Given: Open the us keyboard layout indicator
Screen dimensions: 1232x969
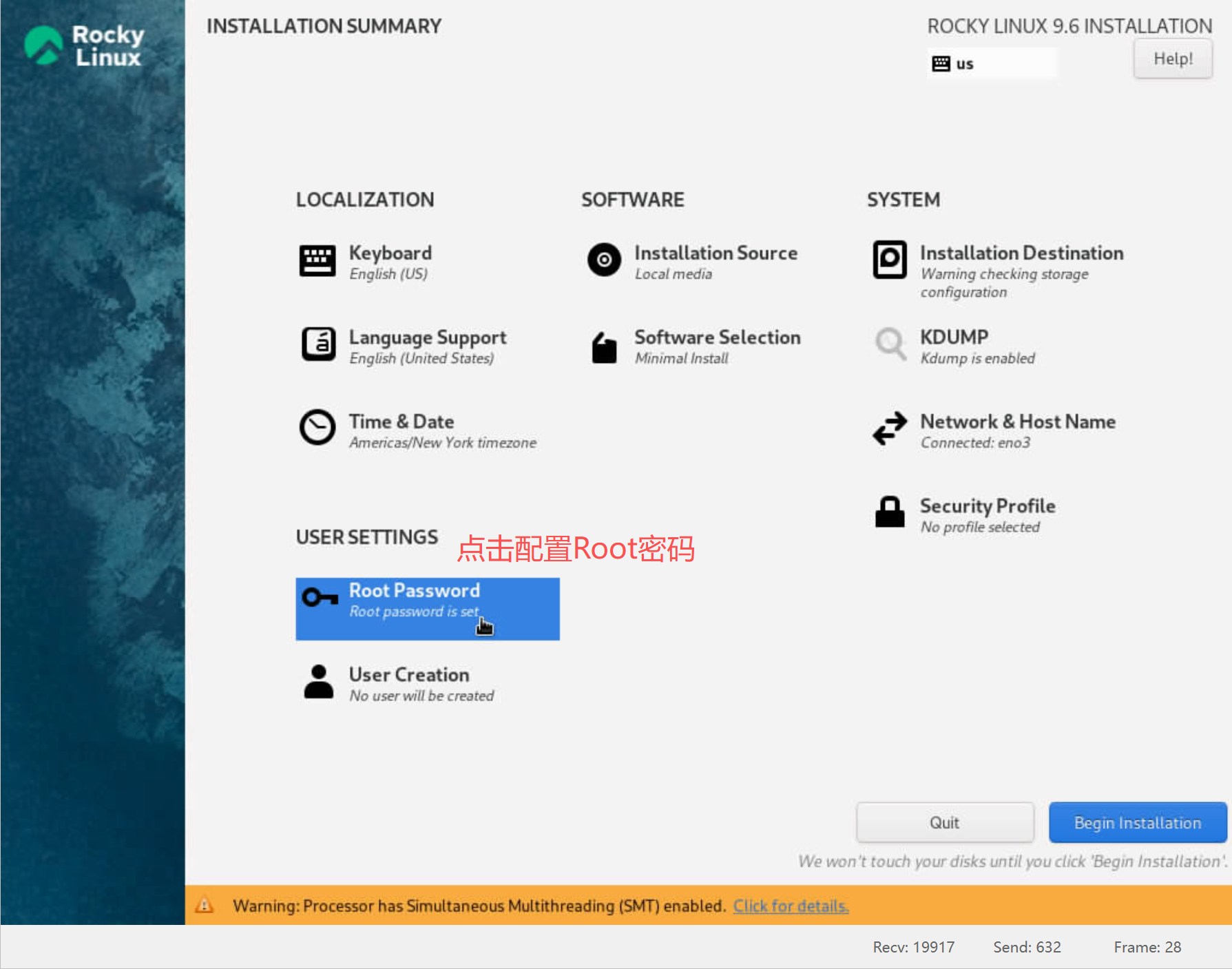Looking at the screenshot, I should coord(990,64).
